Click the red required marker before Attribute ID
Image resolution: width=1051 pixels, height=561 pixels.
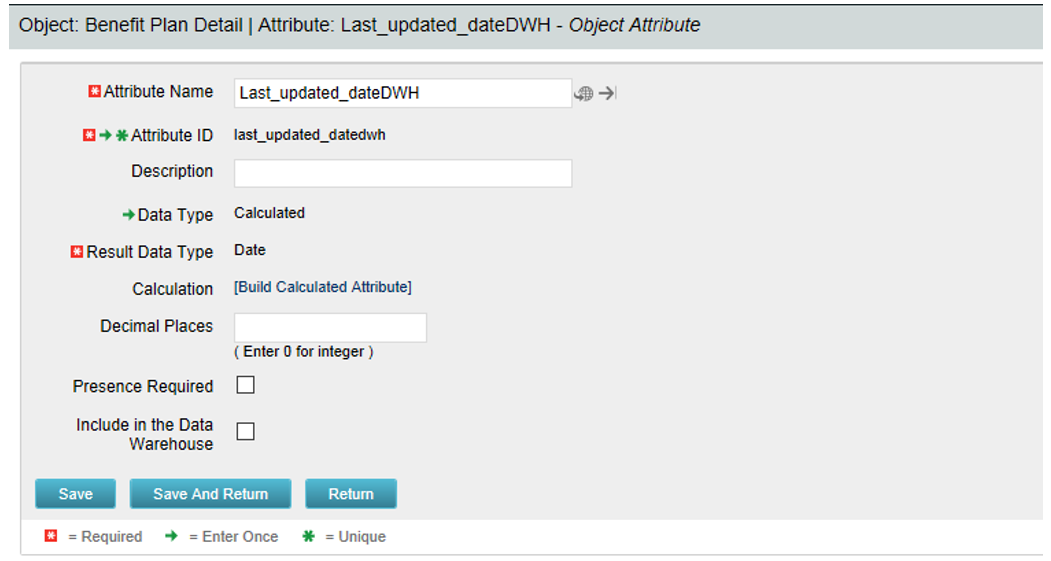click(89, 135)
